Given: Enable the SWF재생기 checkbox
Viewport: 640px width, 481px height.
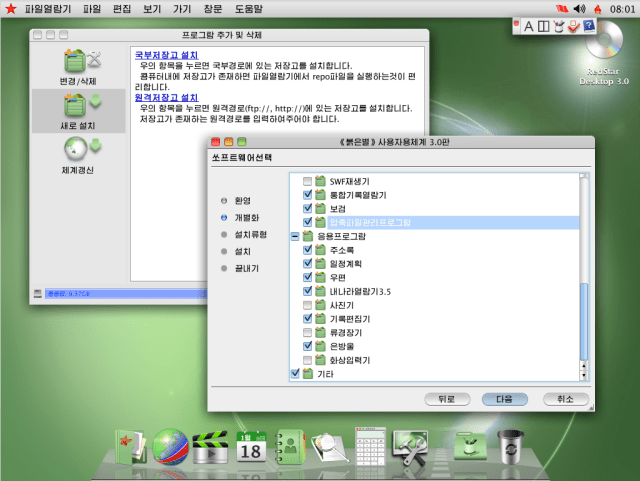Looking at the screenshot, I should coord(308,181).
